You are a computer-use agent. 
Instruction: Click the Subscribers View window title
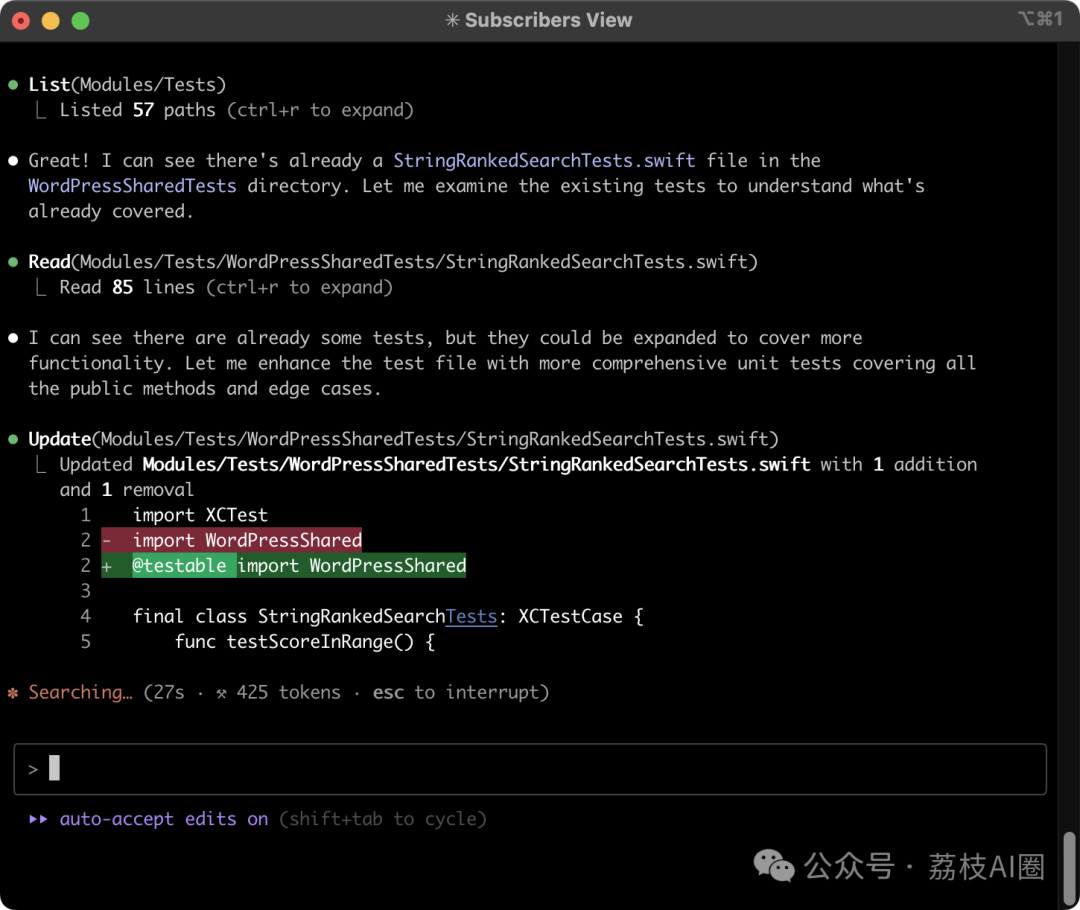548,20
